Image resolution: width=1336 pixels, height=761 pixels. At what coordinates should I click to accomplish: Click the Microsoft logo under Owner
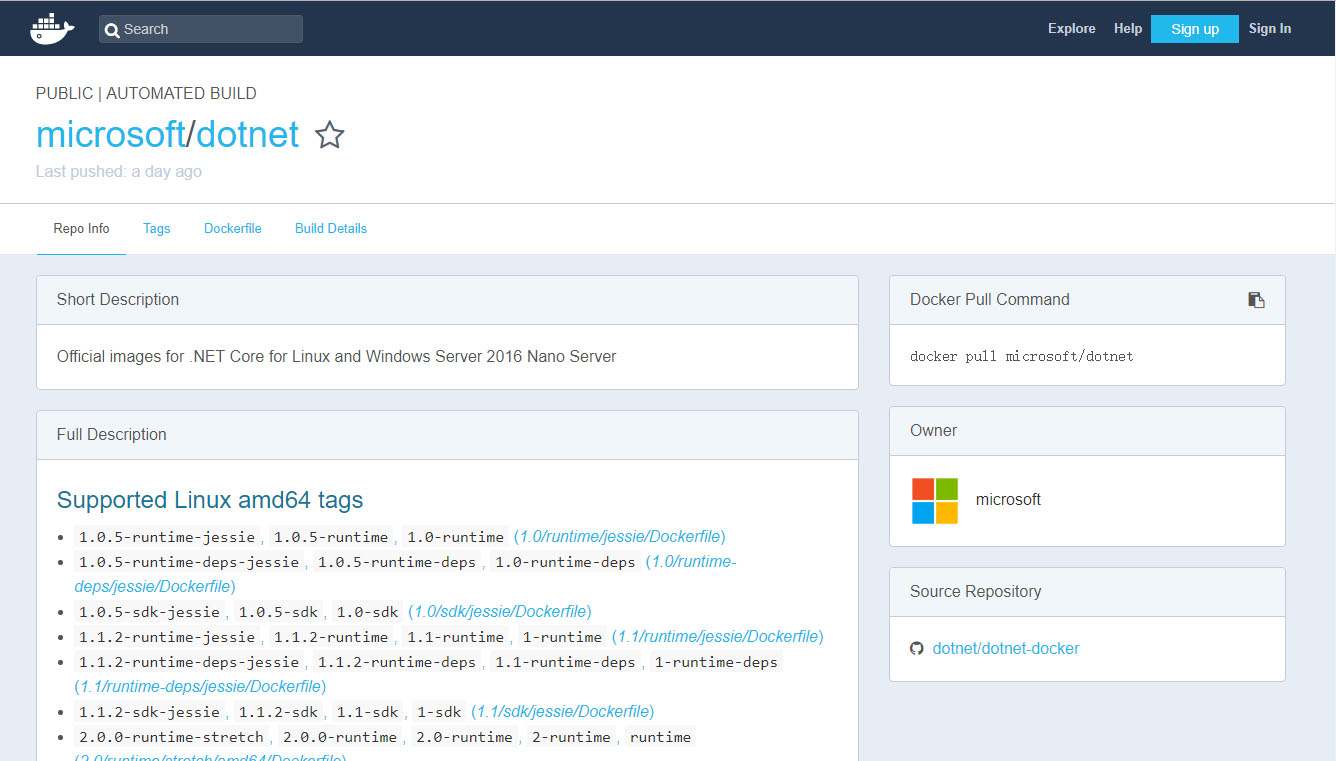coord(935,500)
